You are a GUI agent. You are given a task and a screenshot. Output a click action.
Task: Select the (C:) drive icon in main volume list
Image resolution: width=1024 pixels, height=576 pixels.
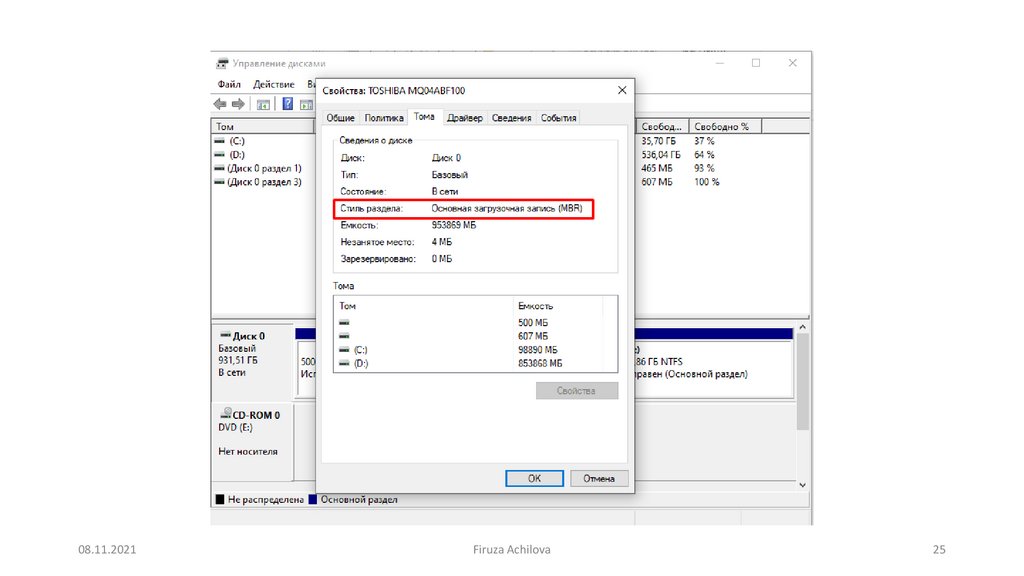(x=220, y=142)
